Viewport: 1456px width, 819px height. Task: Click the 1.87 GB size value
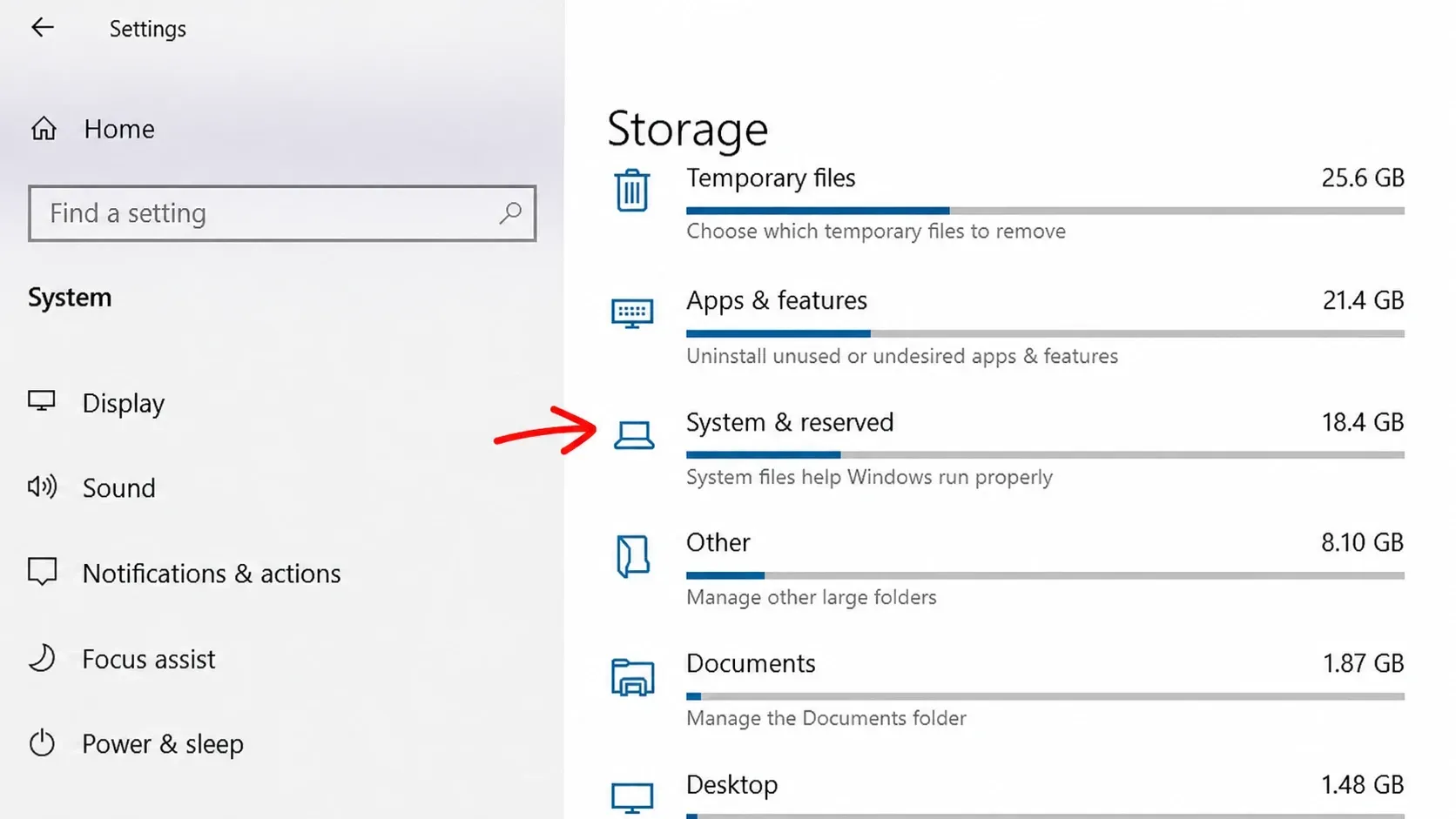[x=1364, y=664]
